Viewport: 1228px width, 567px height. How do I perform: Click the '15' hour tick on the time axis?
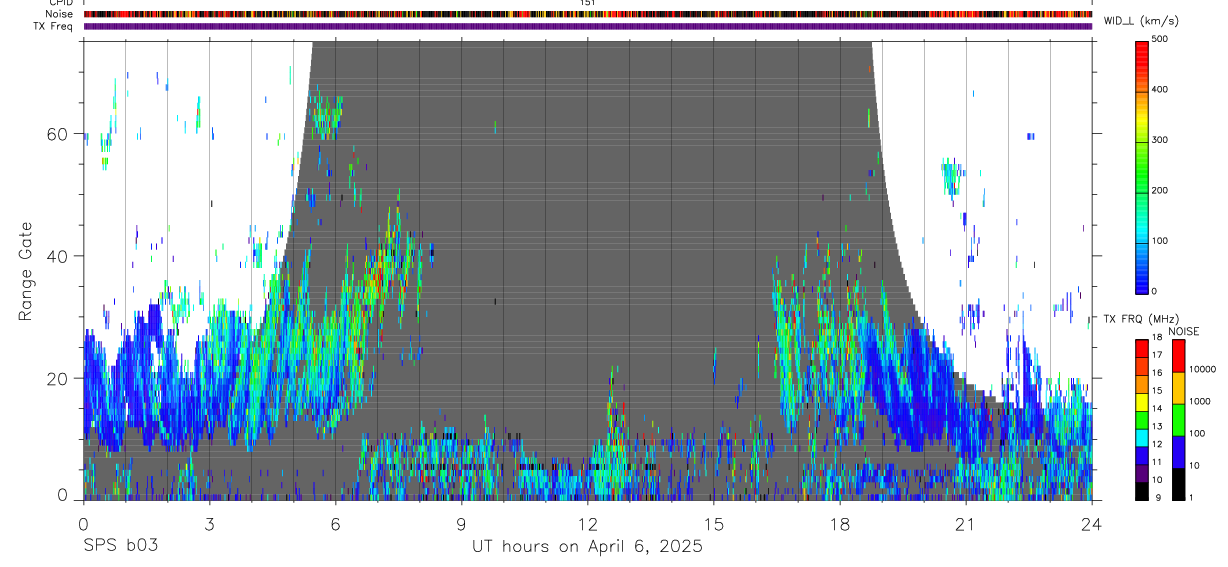click(713, 524)
